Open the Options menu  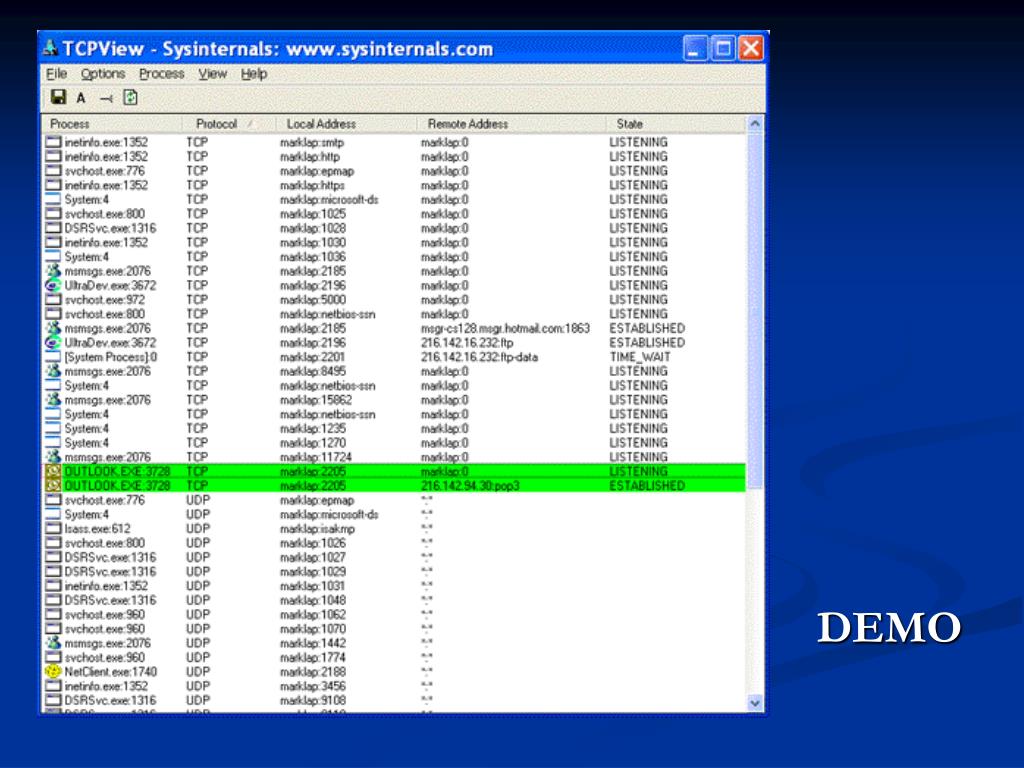103,74
